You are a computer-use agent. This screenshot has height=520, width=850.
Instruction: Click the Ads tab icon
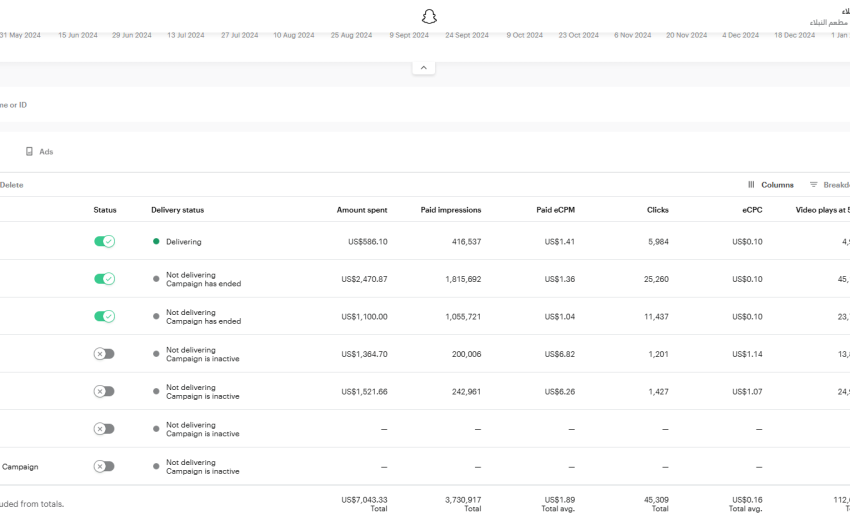tap(30, 152)
